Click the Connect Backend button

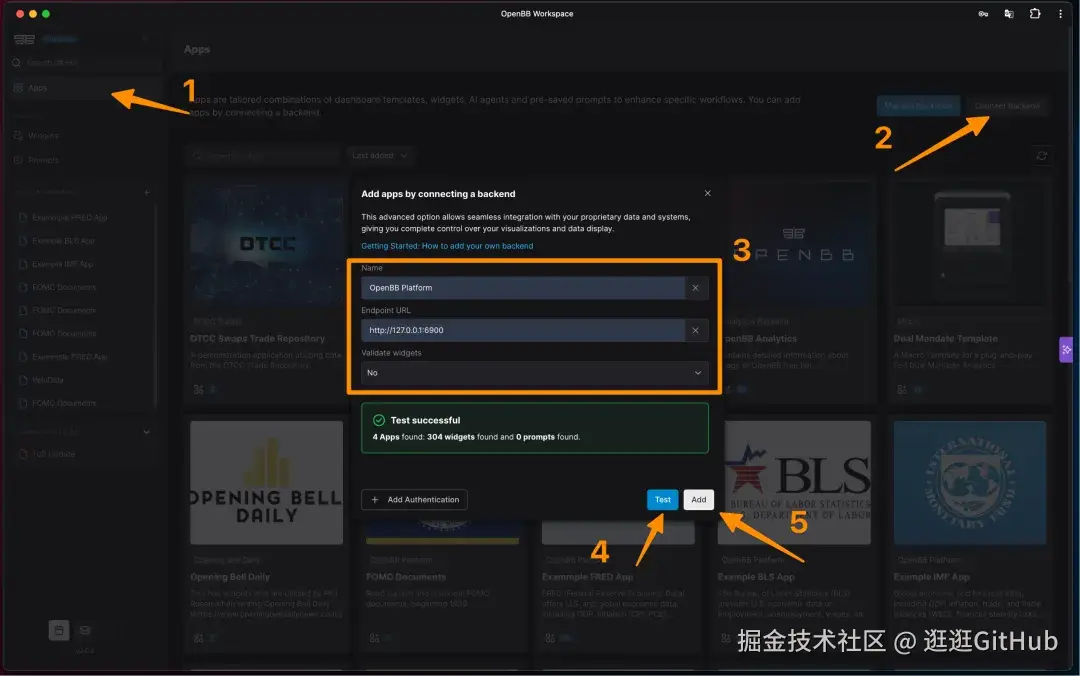(x=1007, y=106)
